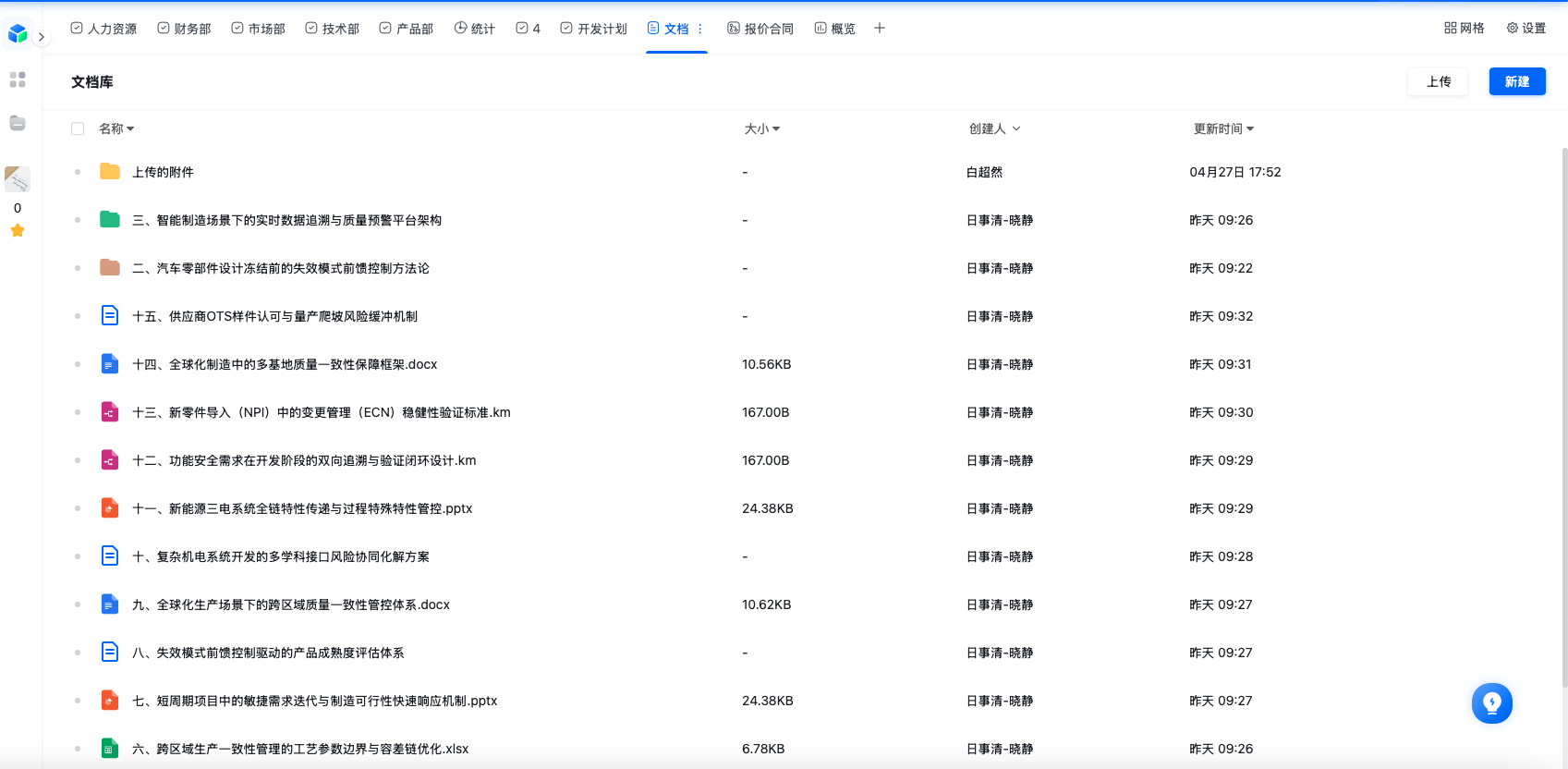This screenshot has height=769, width=1568.
Task: Click the blue 新建 button
Action: tap(1517, 81)
